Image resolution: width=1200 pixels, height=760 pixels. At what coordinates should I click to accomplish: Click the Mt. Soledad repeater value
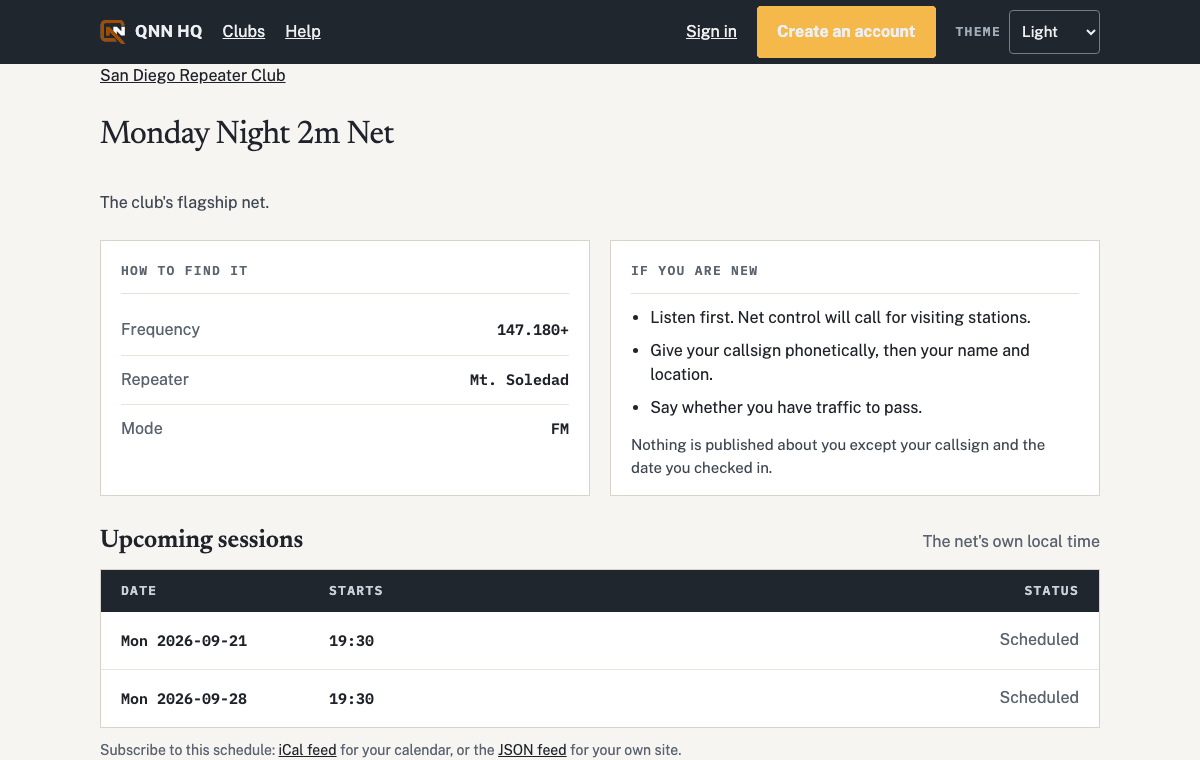pyautogui.click(x=519, y=380)
